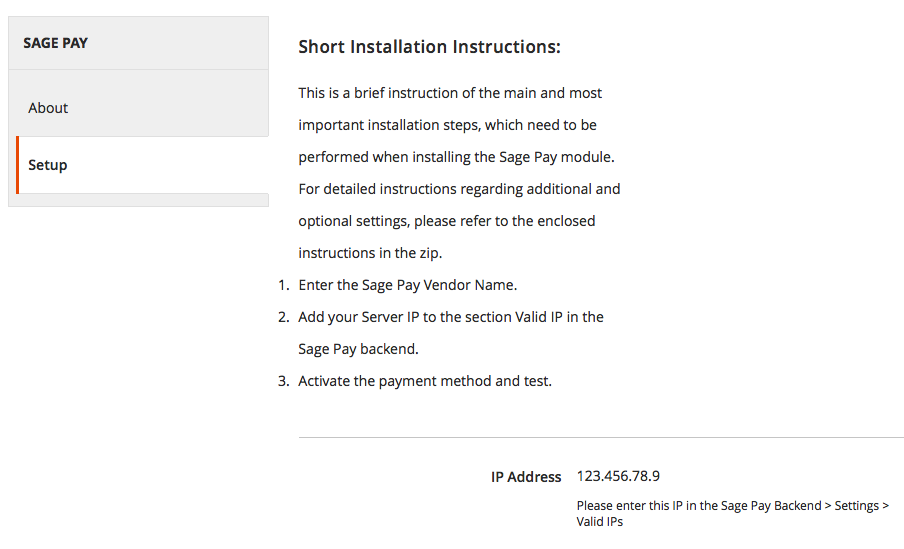Click list number 3 marker
This screenshot has width=904, height=549.
284,381
